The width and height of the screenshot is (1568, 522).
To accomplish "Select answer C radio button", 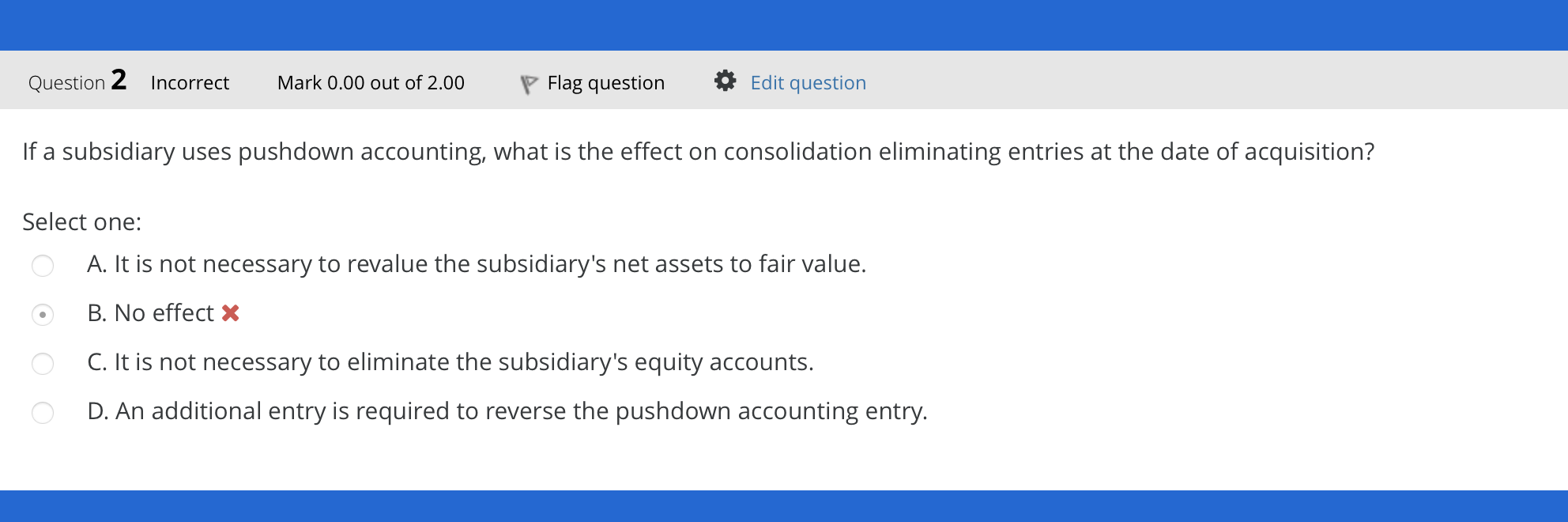I will (x=43, y=363).
